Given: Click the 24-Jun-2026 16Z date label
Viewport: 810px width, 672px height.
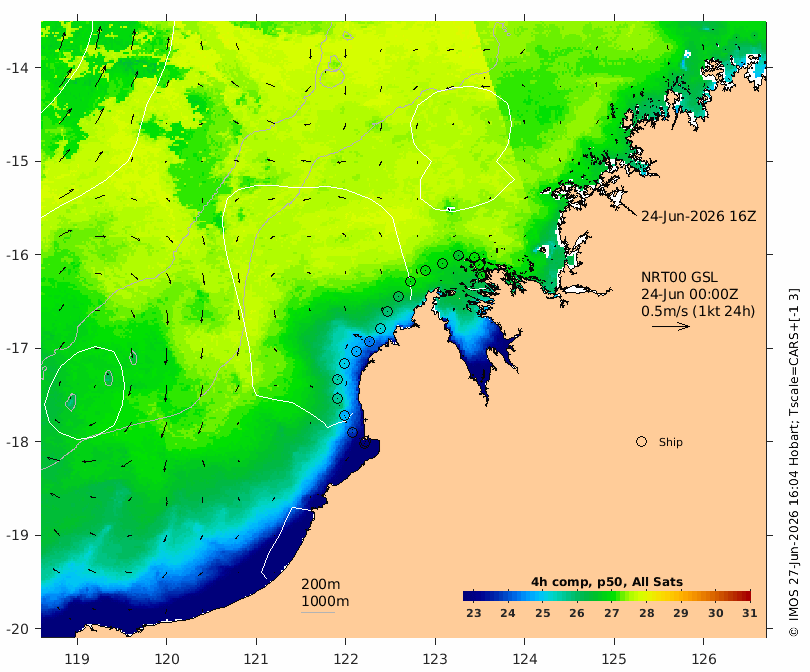Looking at the screenshot, I should point(698,216).
